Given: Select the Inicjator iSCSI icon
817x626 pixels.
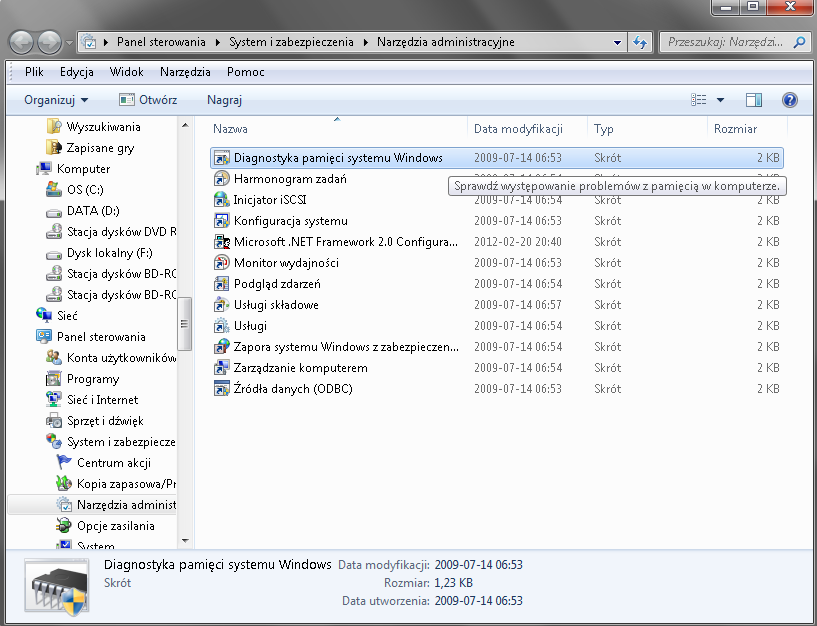Looking at the screenshot, I should (x=223, y=200).
